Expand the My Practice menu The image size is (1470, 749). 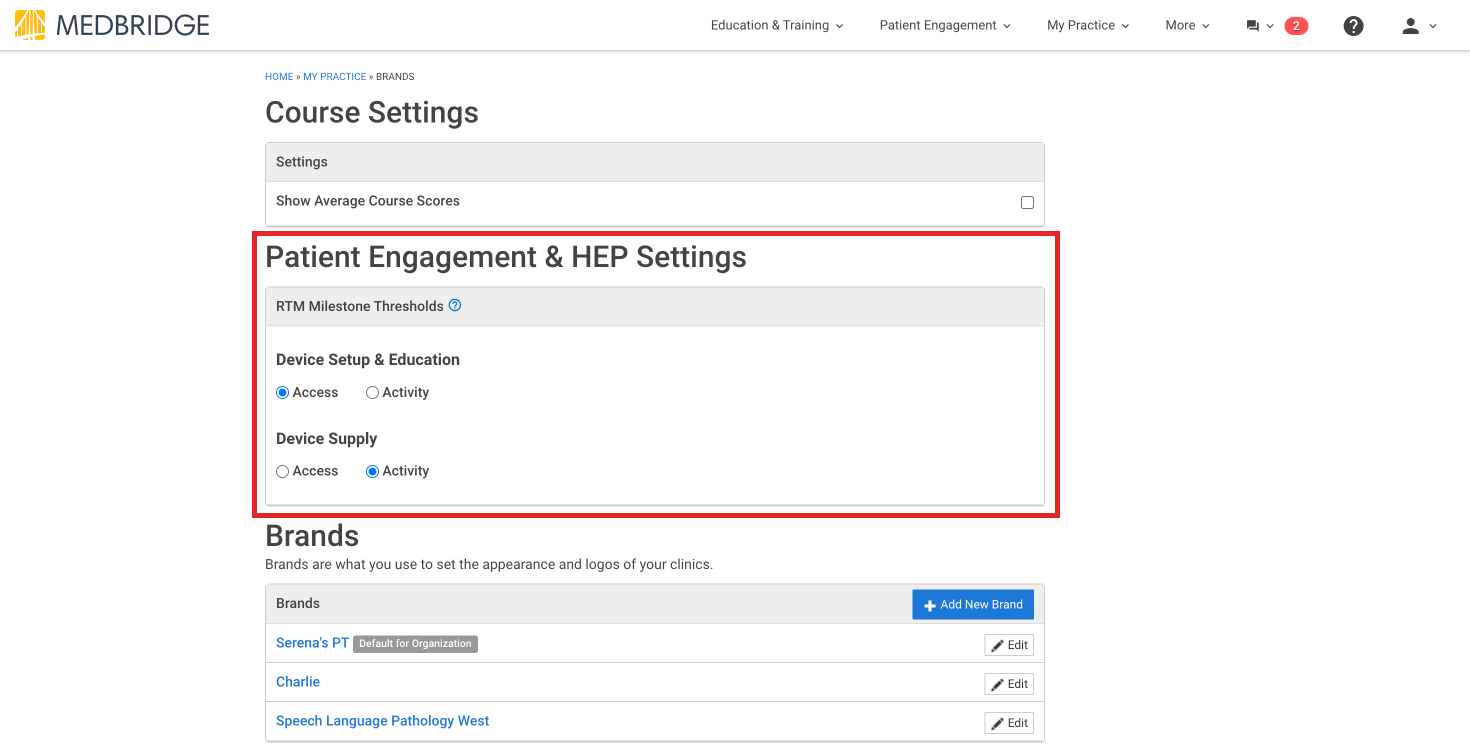(x=1088, y=26)
